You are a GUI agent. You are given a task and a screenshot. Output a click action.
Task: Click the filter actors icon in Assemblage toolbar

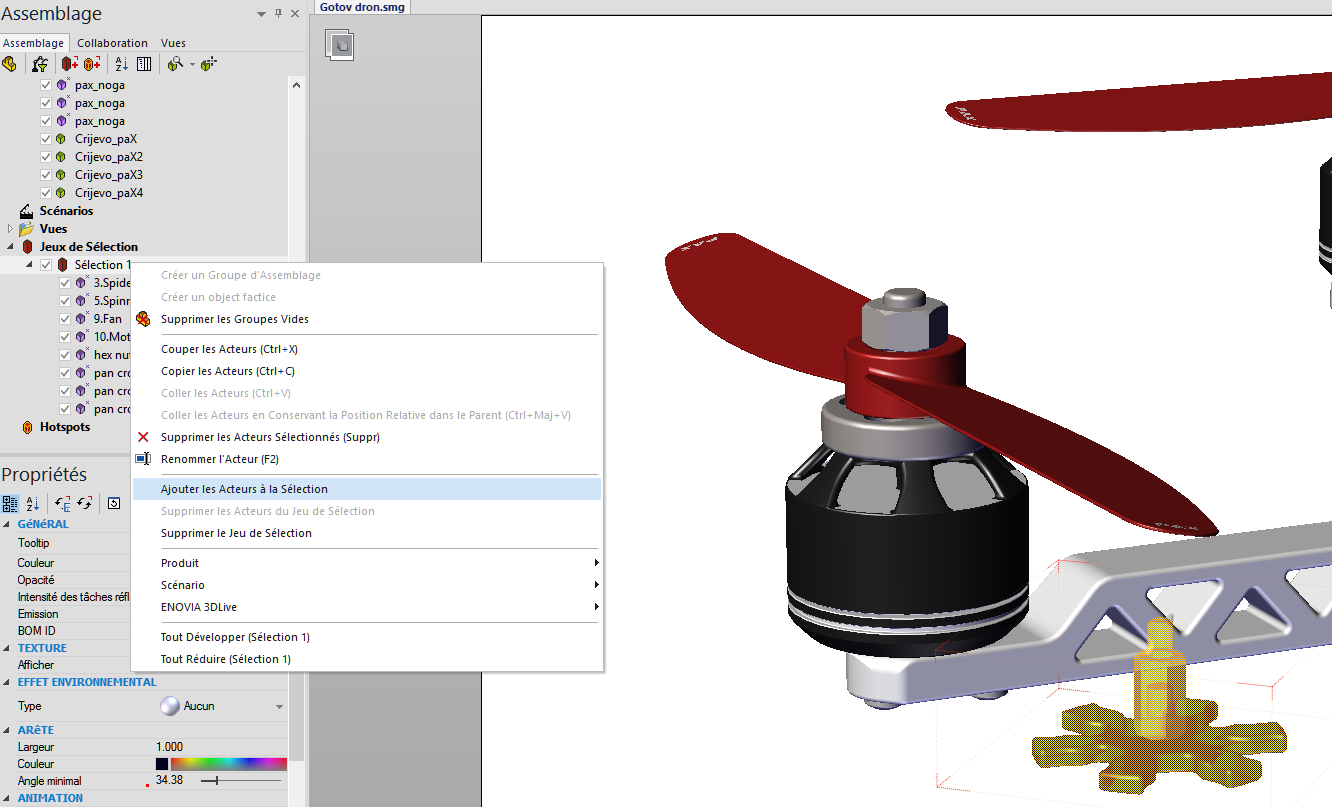point(41,64)
